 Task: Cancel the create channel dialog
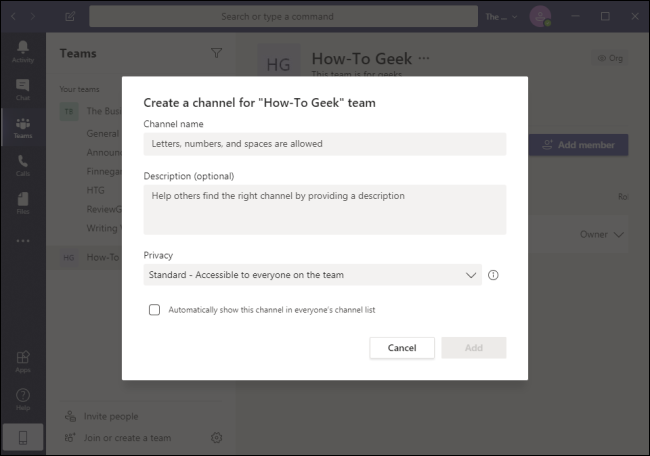click(402, 348)
